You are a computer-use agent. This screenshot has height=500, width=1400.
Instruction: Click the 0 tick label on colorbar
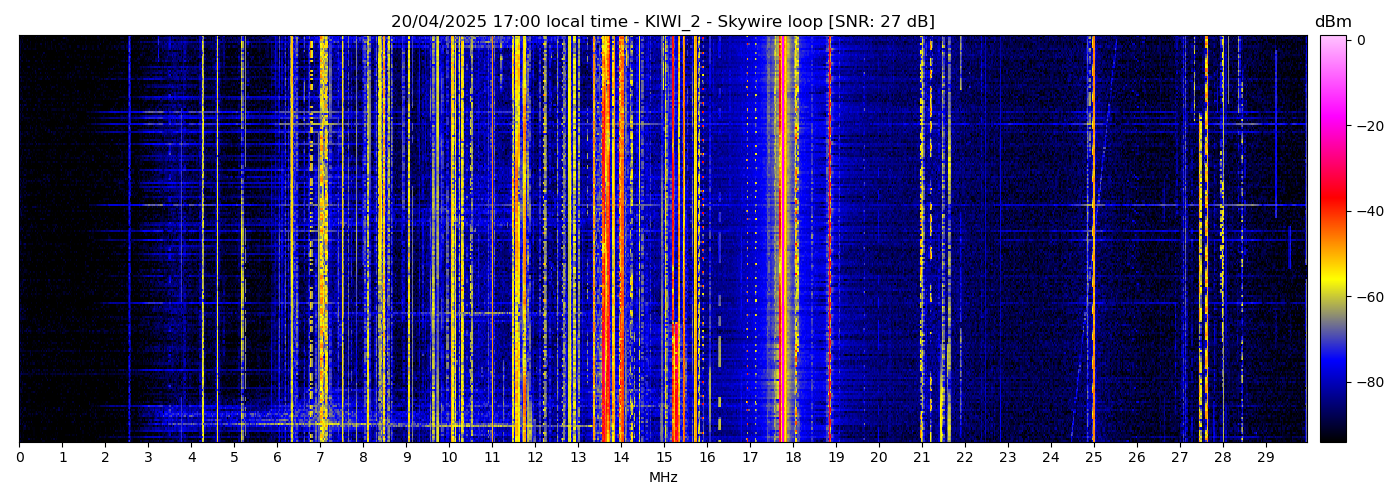(x=1361, y=40)
